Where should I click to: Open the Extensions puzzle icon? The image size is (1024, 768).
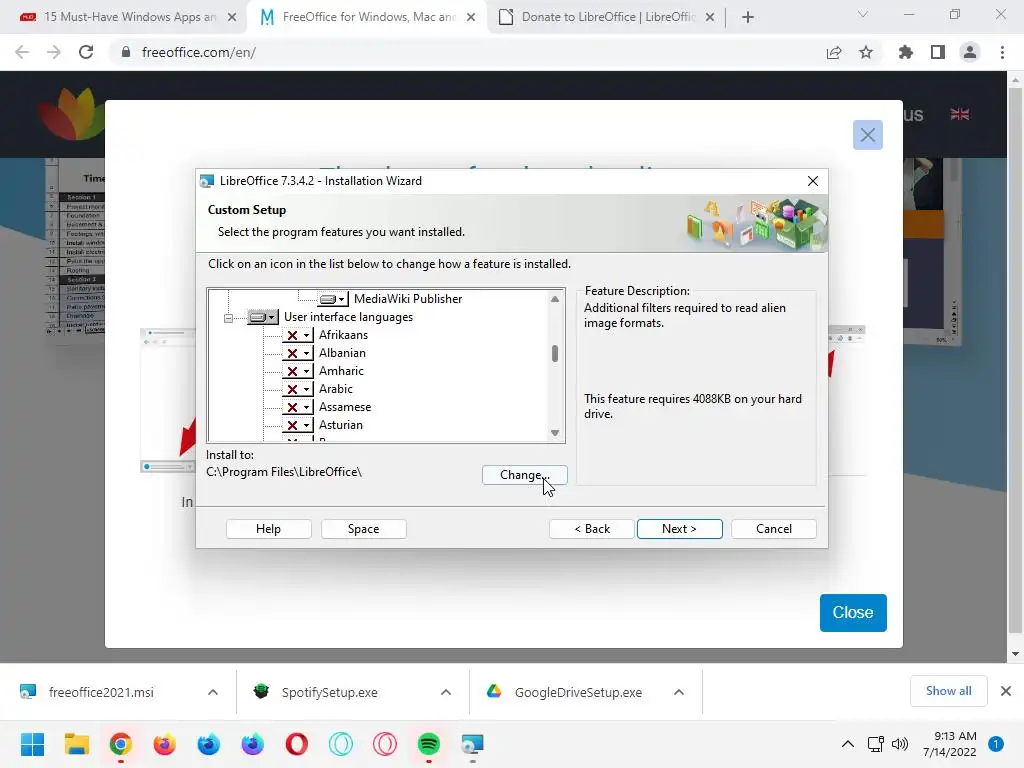click(905, 52)
